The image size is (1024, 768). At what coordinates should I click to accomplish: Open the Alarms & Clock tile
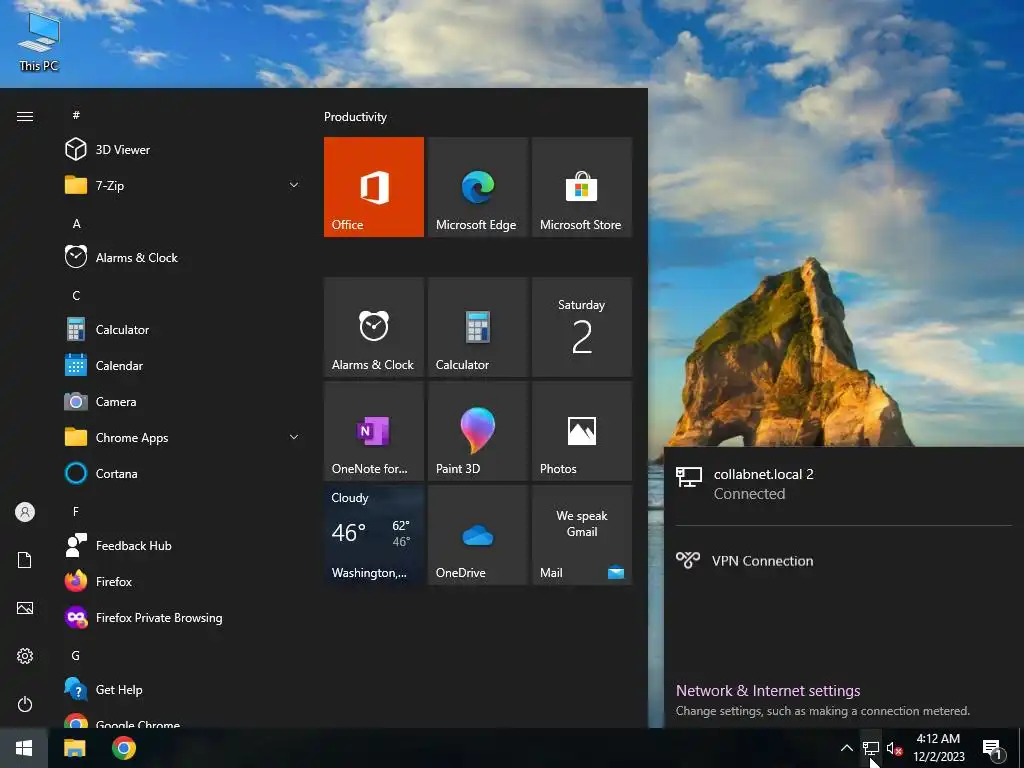coord(374,327)
